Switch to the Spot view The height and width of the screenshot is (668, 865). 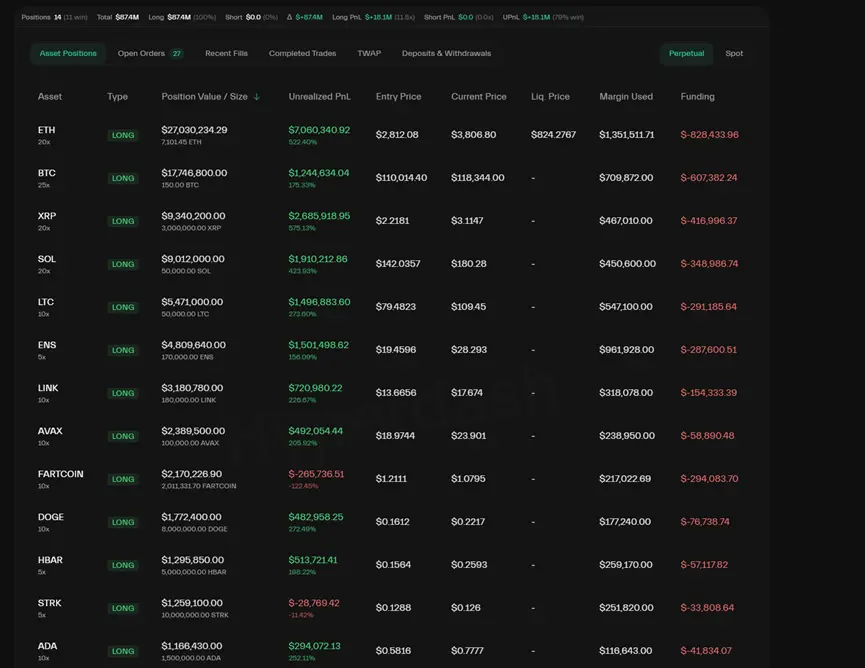click(734, 54)
